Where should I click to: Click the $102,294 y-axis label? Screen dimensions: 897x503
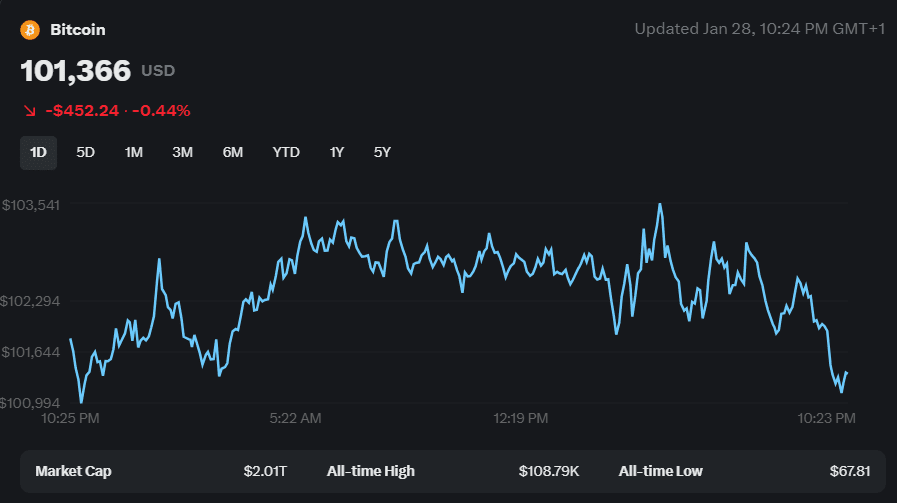(x=30, y=301)
